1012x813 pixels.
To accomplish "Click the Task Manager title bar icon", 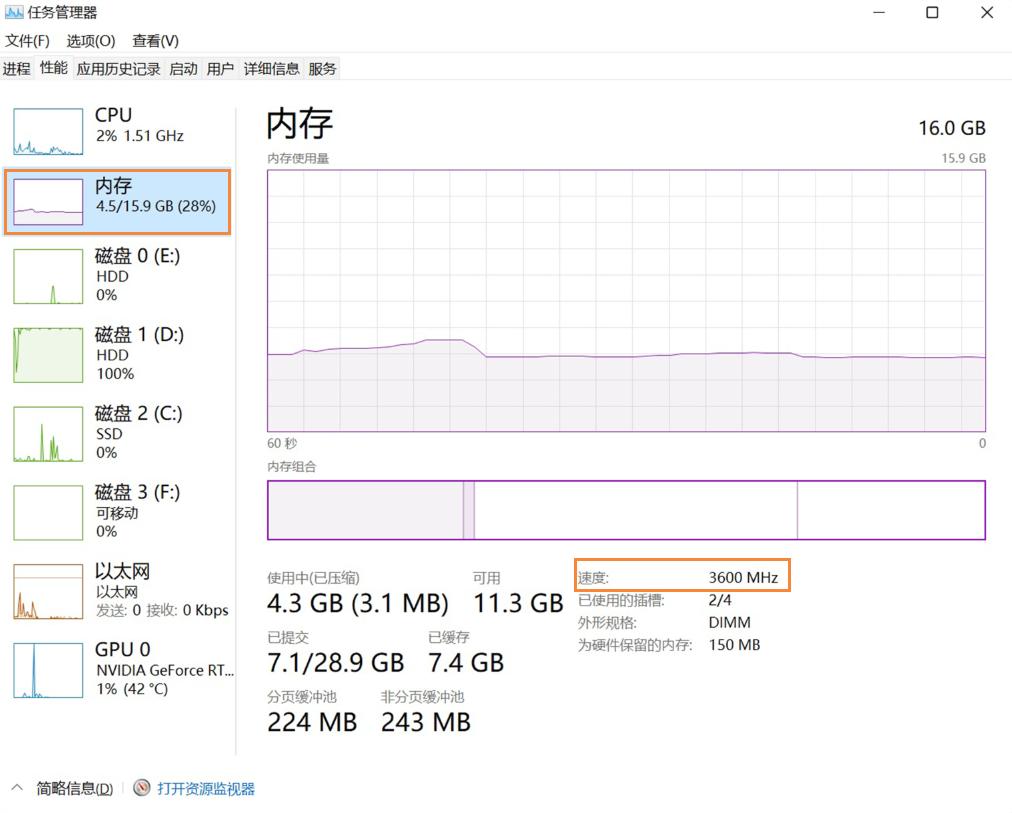I will pyautogui.click(x=14, y=11).
